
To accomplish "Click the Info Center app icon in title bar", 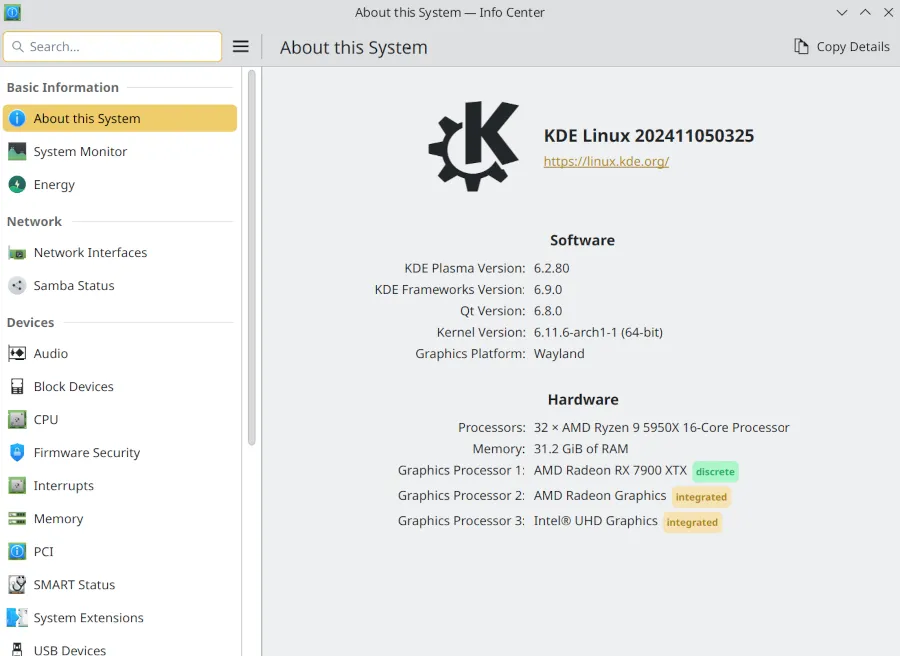I will point(13,12).
